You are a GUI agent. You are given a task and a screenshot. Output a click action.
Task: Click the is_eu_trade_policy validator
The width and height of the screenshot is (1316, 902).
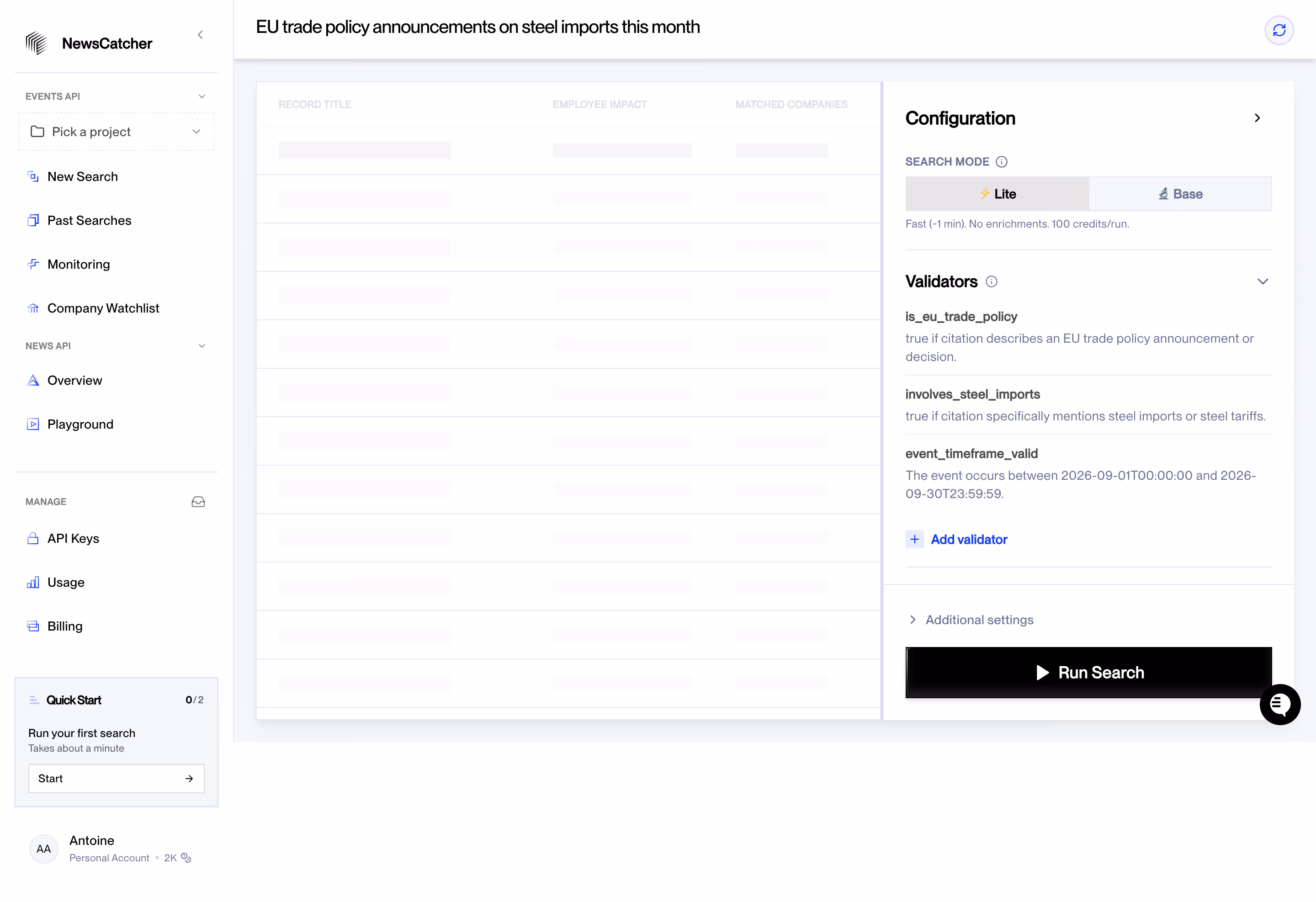960,317
